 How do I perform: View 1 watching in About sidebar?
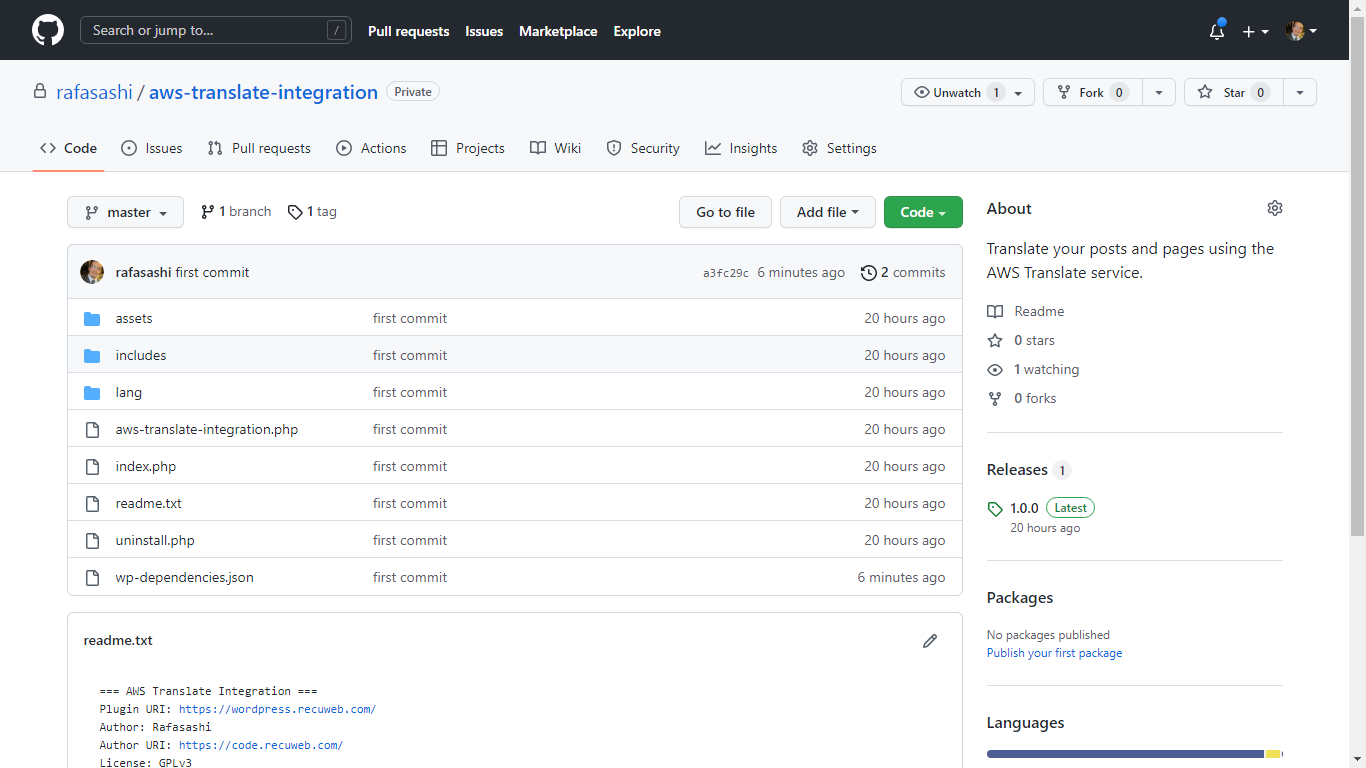tap(1033, 369)
